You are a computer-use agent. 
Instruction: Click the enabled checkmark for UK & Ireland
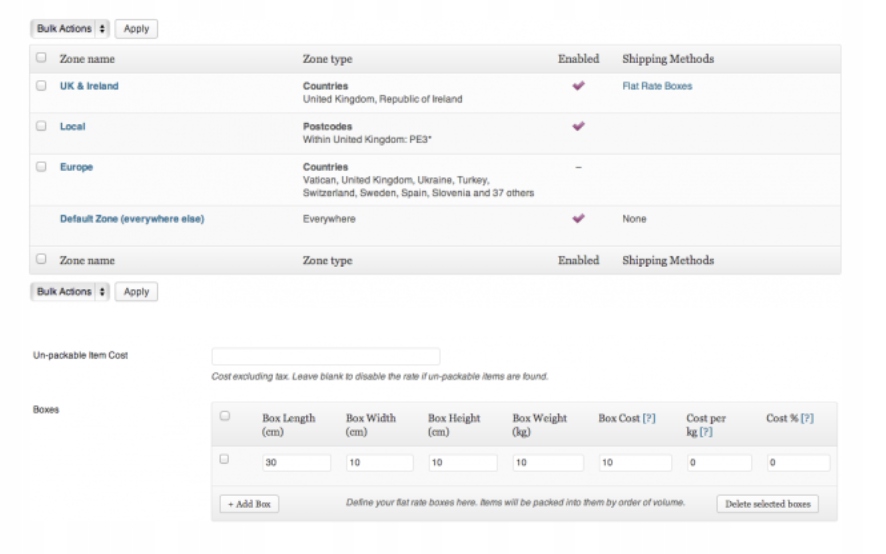(578, 86)
